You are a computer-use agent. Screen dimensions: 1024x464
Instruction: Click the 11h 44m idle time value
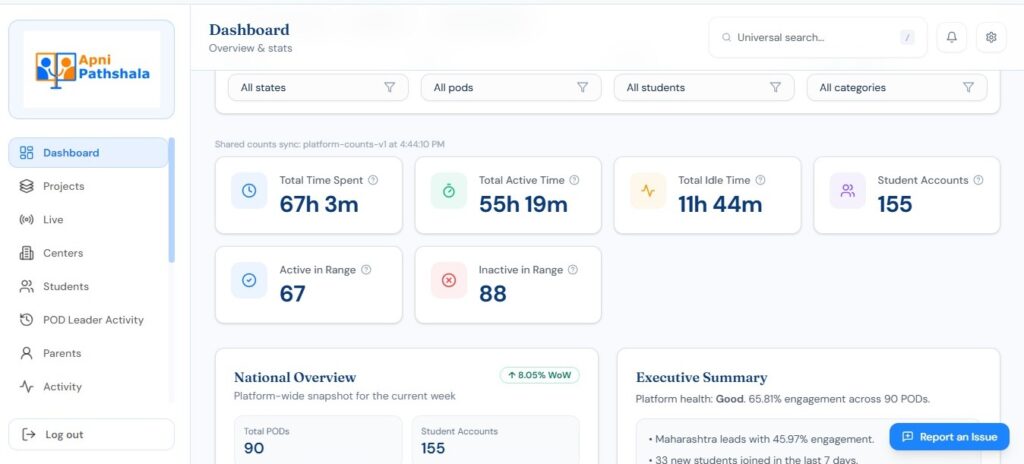[720, 205]
